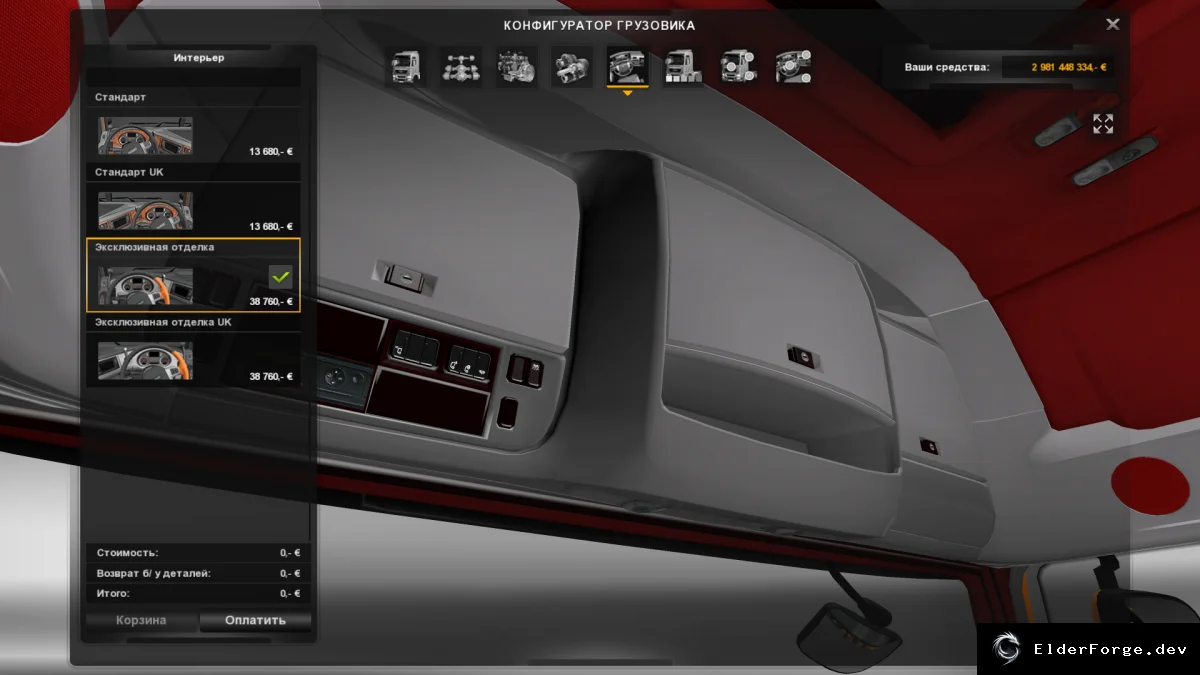The height and width of the screenshot is (675, 1200).
Task: Open the truck paint squares category icon
Action: coord(683,67)
